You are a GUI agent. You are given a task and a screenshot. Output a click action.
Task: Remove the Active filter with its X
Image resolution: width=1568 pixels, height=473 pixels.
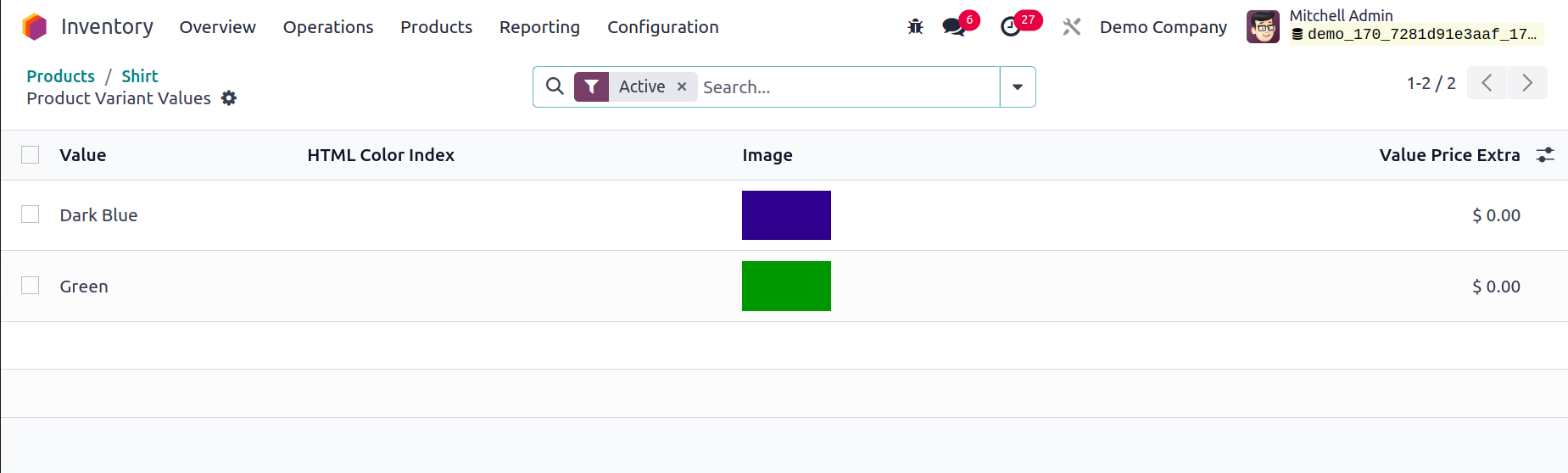pyautogui.click(x=682, y=86)
